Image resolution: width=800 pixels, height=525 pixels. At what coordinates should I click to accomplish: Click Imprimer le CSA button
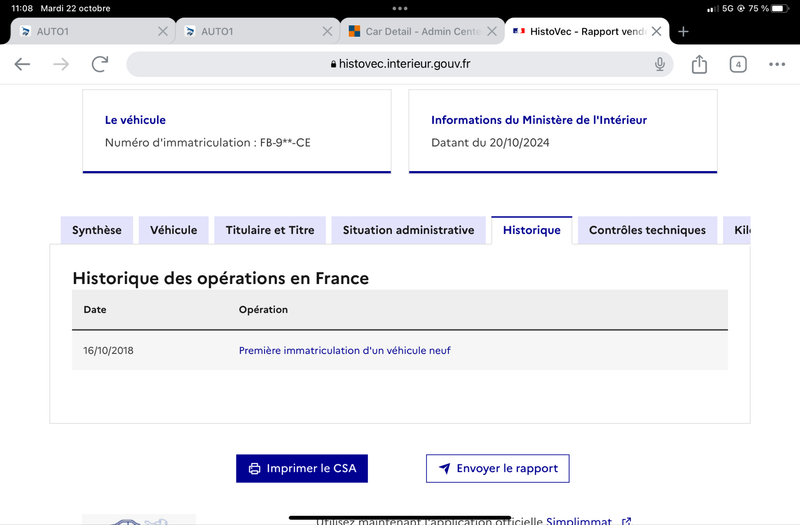302,468
